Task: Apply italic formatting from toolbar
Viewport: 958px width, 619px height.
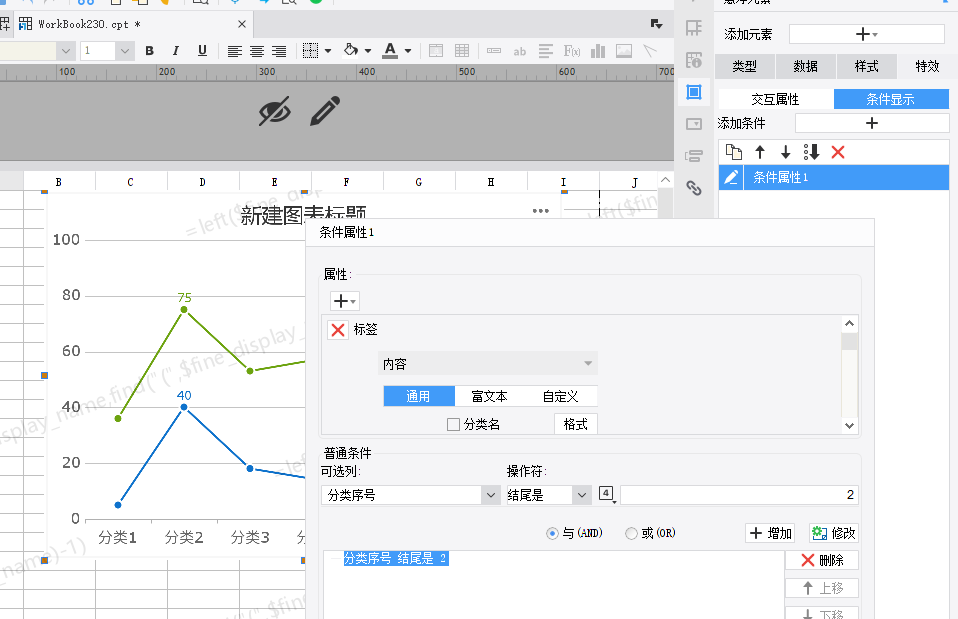Action: (x=176, y=51)
